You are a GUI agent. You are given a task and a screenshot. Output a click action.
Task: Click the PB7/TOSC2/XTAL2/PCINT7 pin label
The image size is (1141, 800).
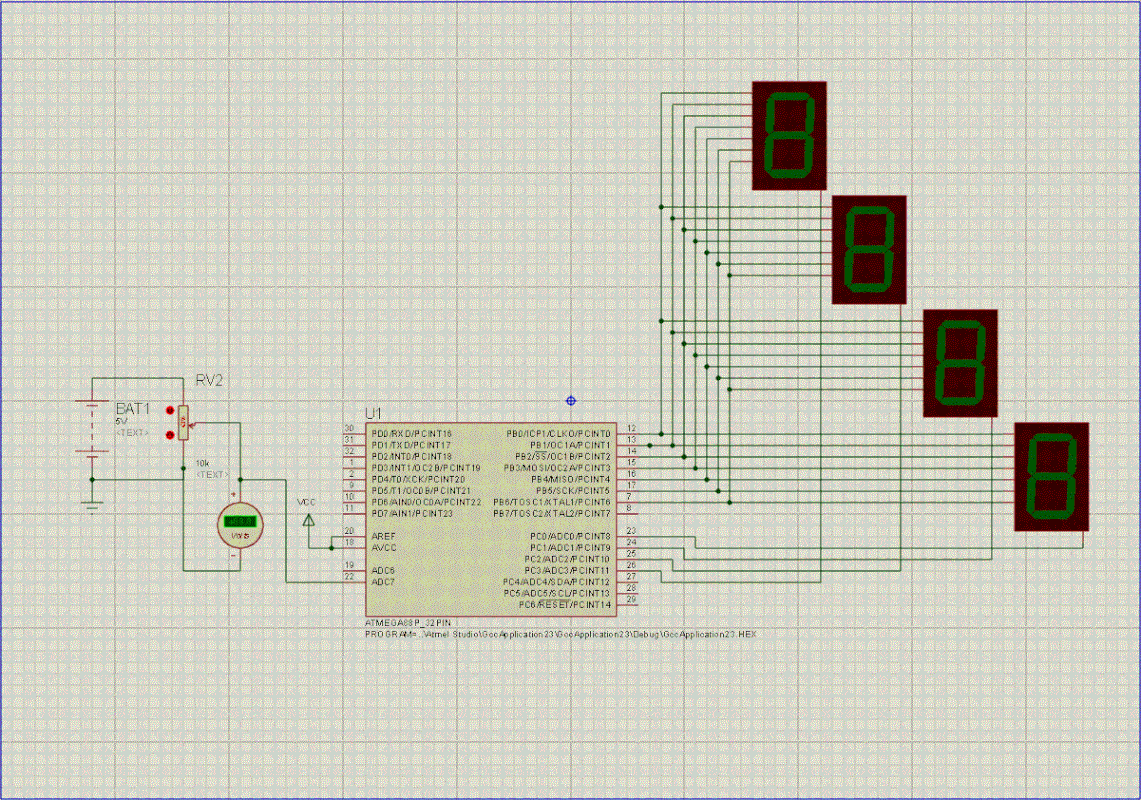tap(552, 513)
